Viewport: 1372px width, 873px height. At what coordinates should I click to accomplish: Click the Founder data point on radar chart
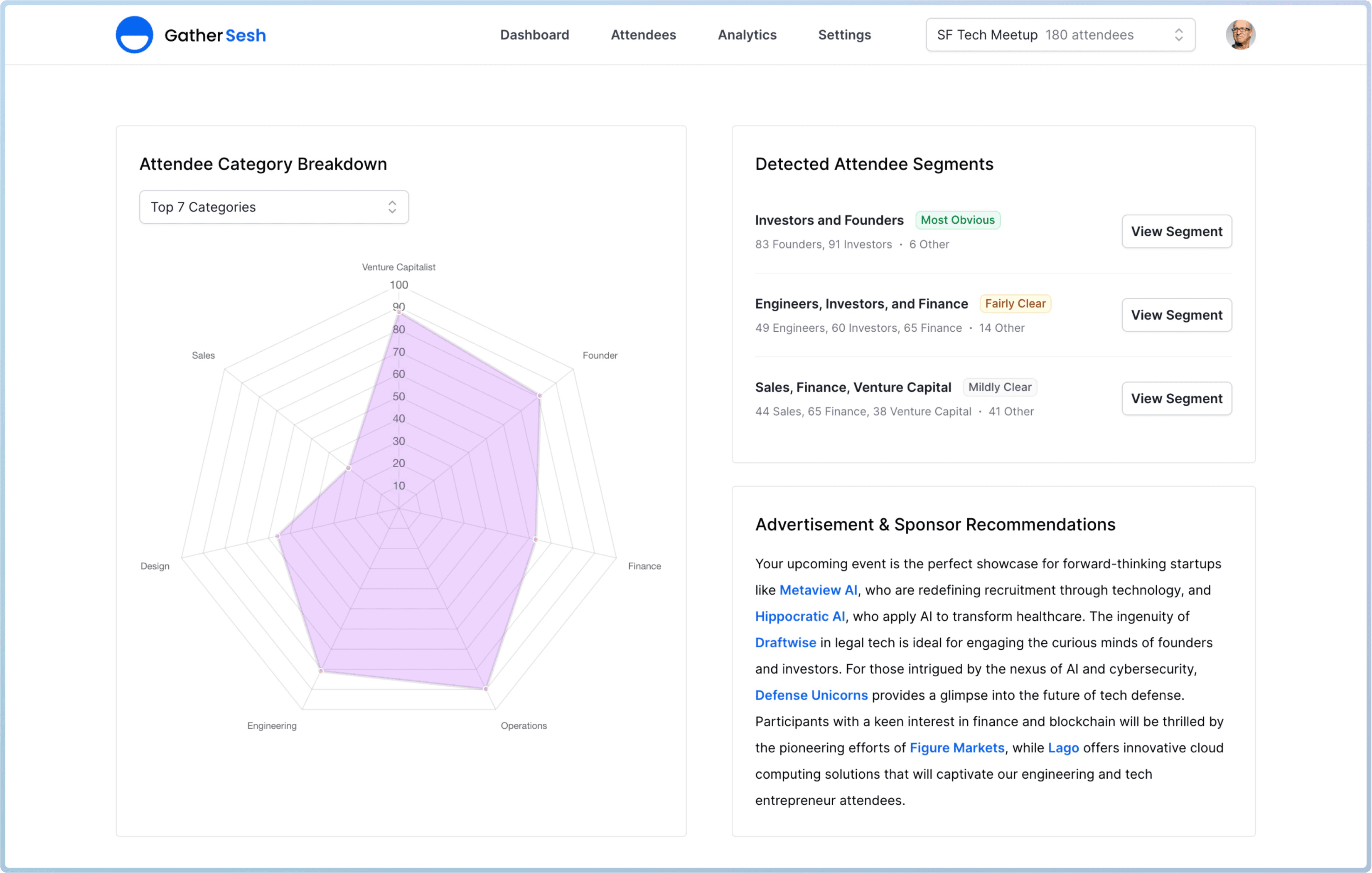540,395
